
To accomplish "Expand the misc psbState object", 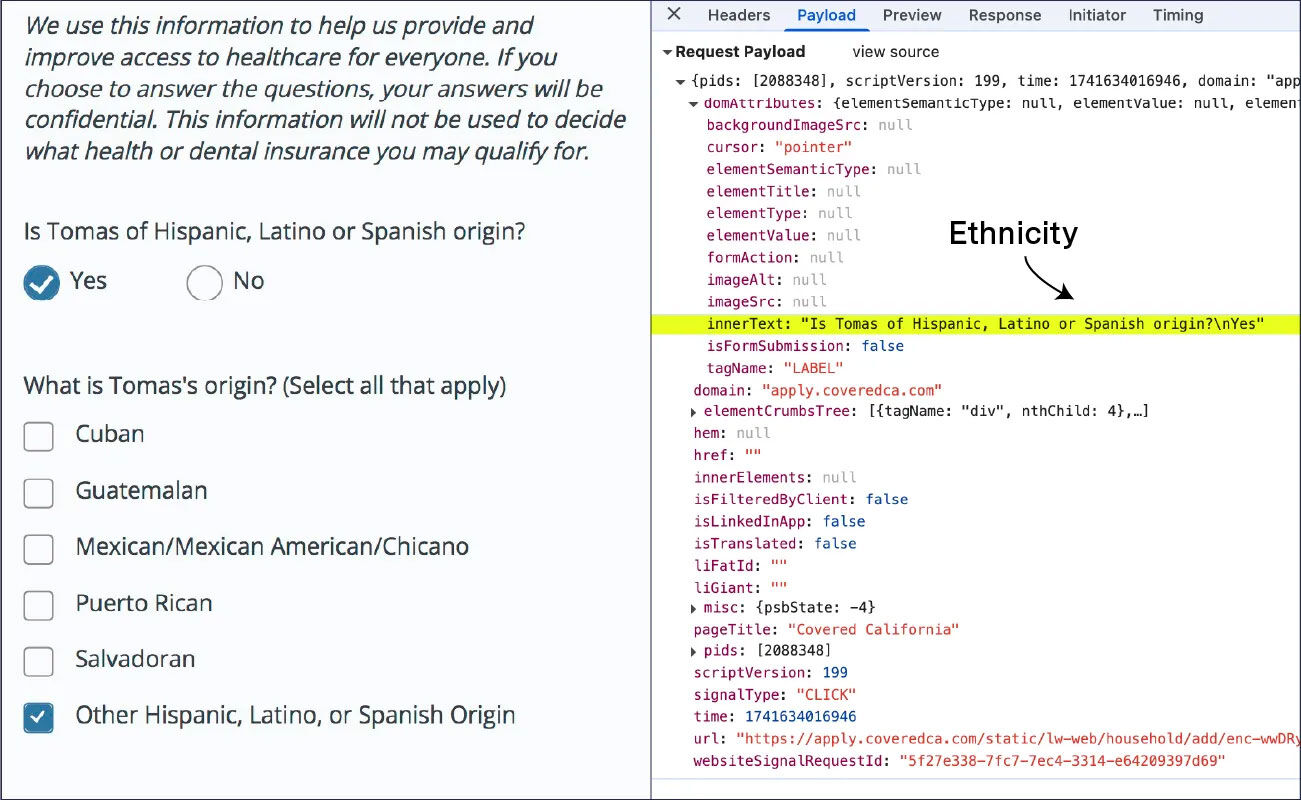I will click(693, 607).
